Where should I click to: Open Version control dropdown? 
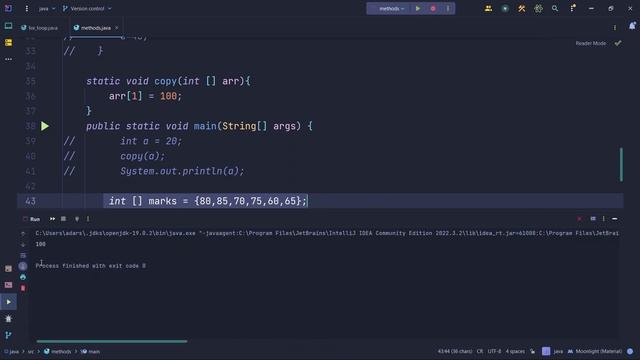click(87, 9)
